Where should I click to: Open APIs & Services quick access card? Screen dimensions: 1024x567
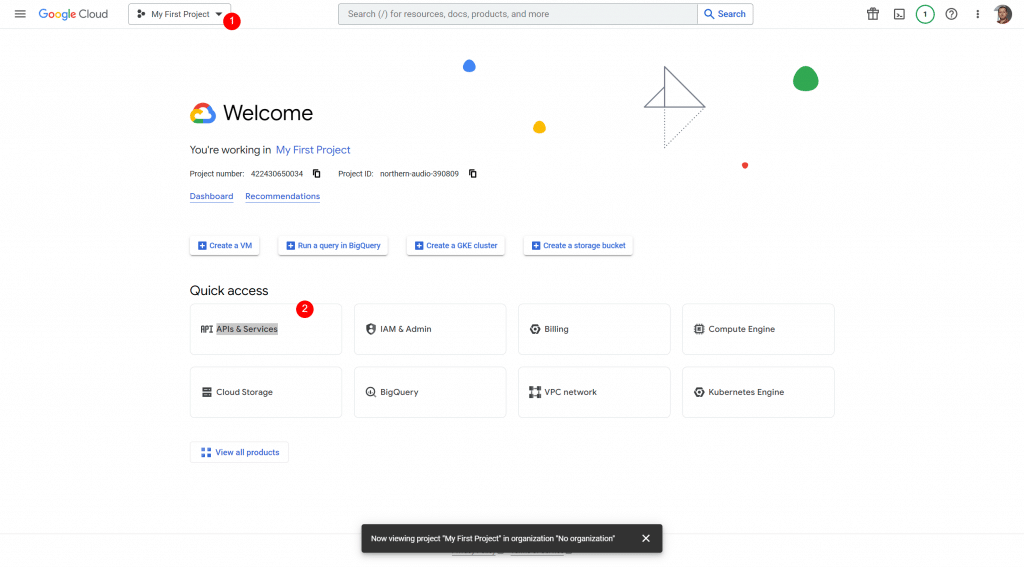point(266,329)
